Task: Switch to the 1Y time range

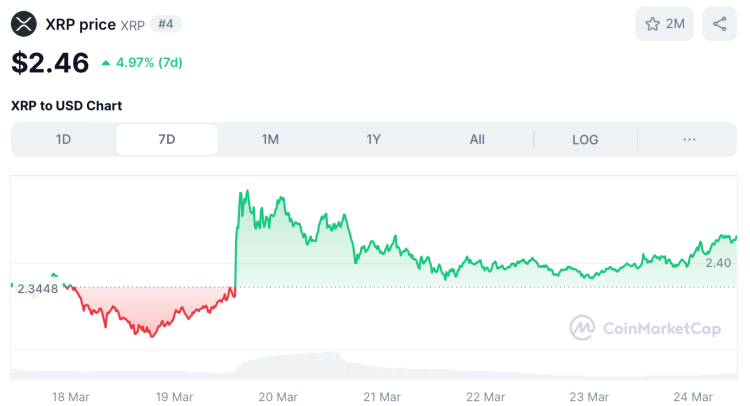Action: pos(373,140)
